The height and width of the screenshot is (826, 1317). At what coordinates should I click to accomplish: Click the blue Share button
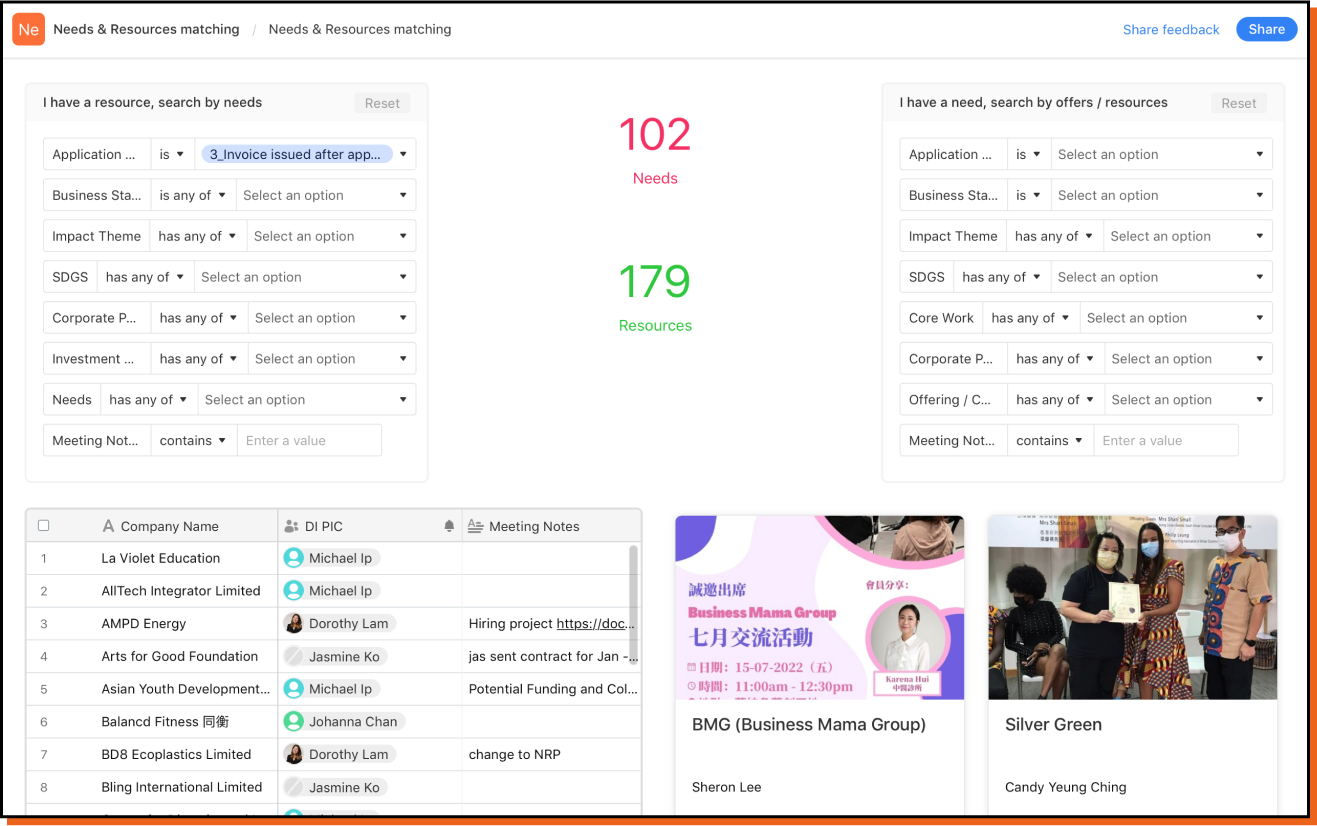(x=1266, y=29)
